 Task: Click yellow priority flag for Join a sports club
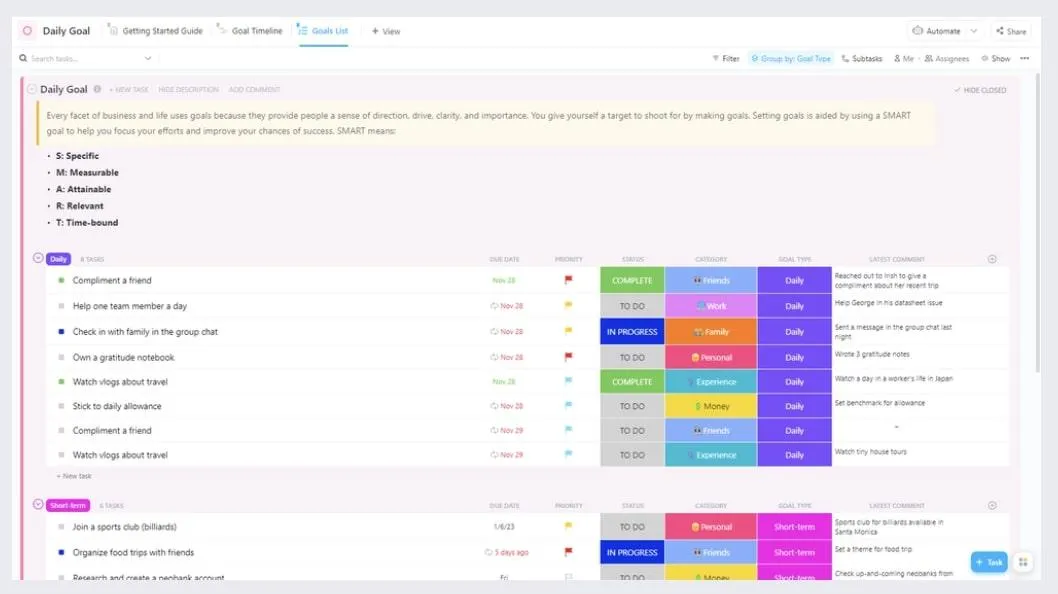pos(568,526)
